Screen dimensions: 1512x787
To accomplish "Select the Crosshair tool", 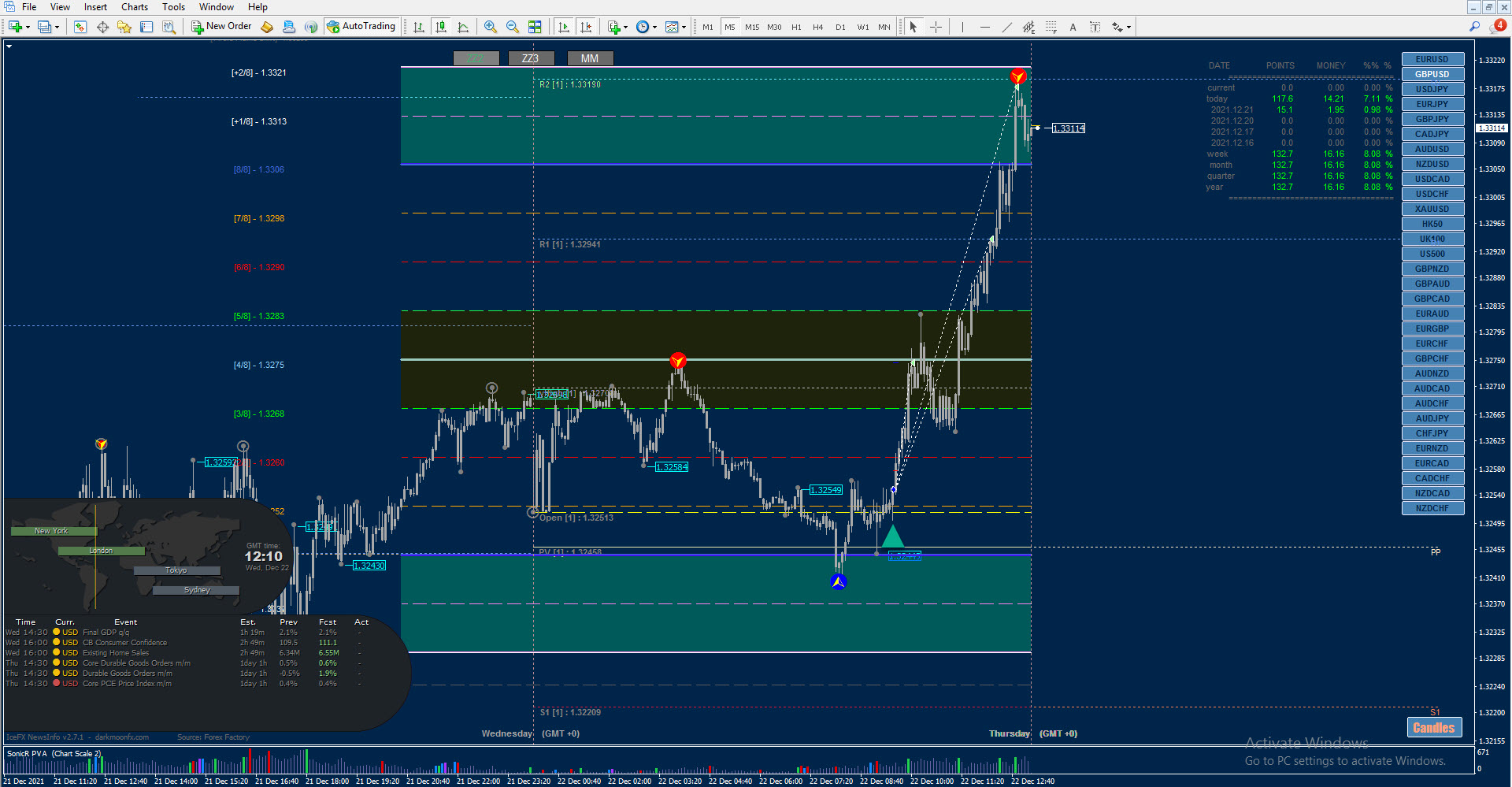I will (x=936, y=27).
